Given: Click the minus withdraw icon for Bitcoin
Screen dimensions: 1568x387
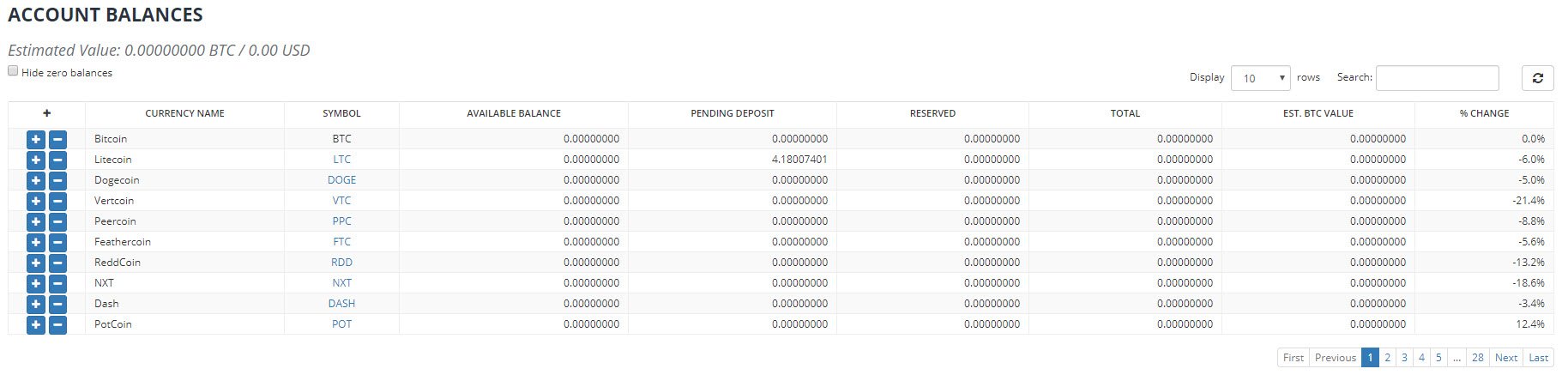Looking at the screenshot, I should (57, 139).
